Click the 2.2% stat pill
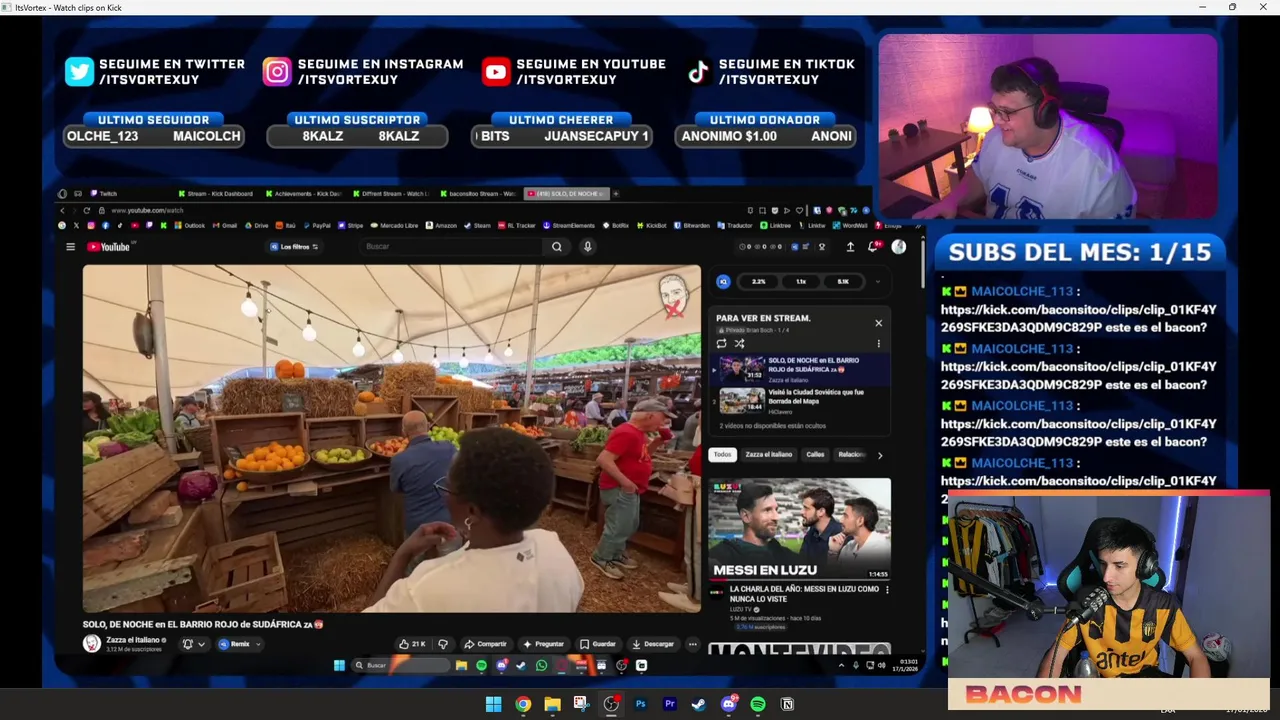The image size is (1280, 720). [x=758, y=282]
